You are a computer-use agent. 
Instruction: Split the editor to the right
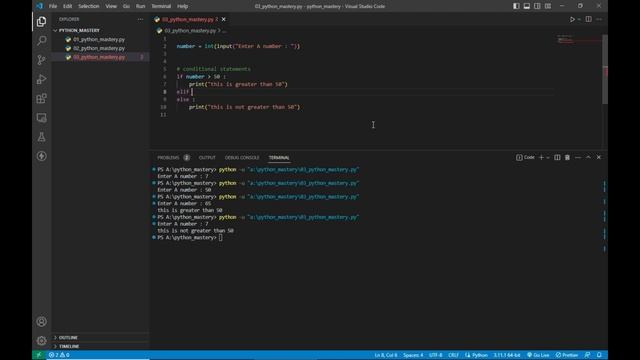589,19
